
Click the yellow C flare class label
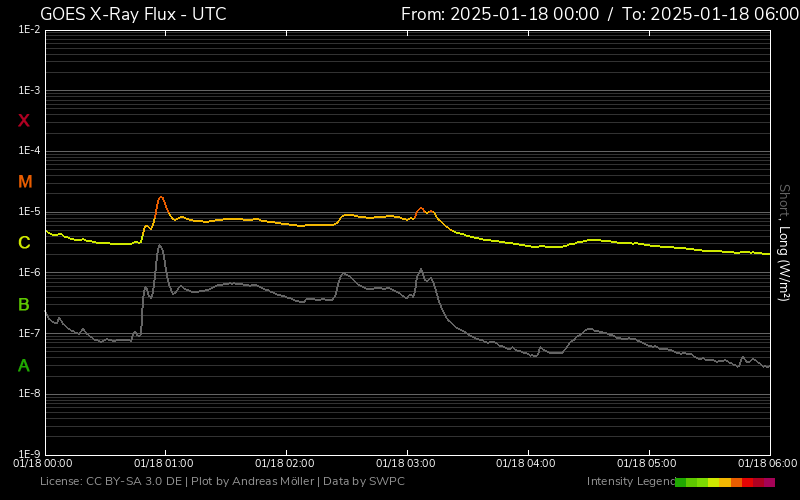(x=24, y=243)
